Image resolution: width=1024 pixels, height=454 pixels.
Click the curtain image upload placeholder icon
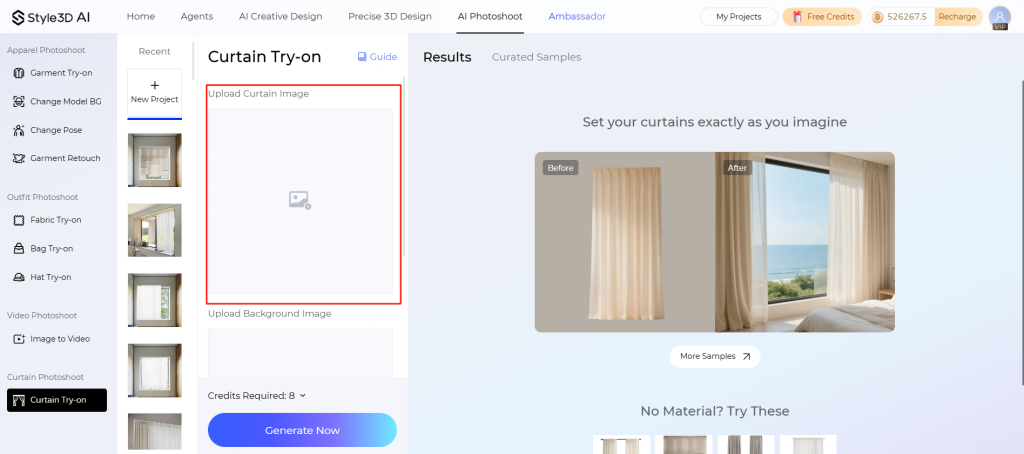click(300, 200)
